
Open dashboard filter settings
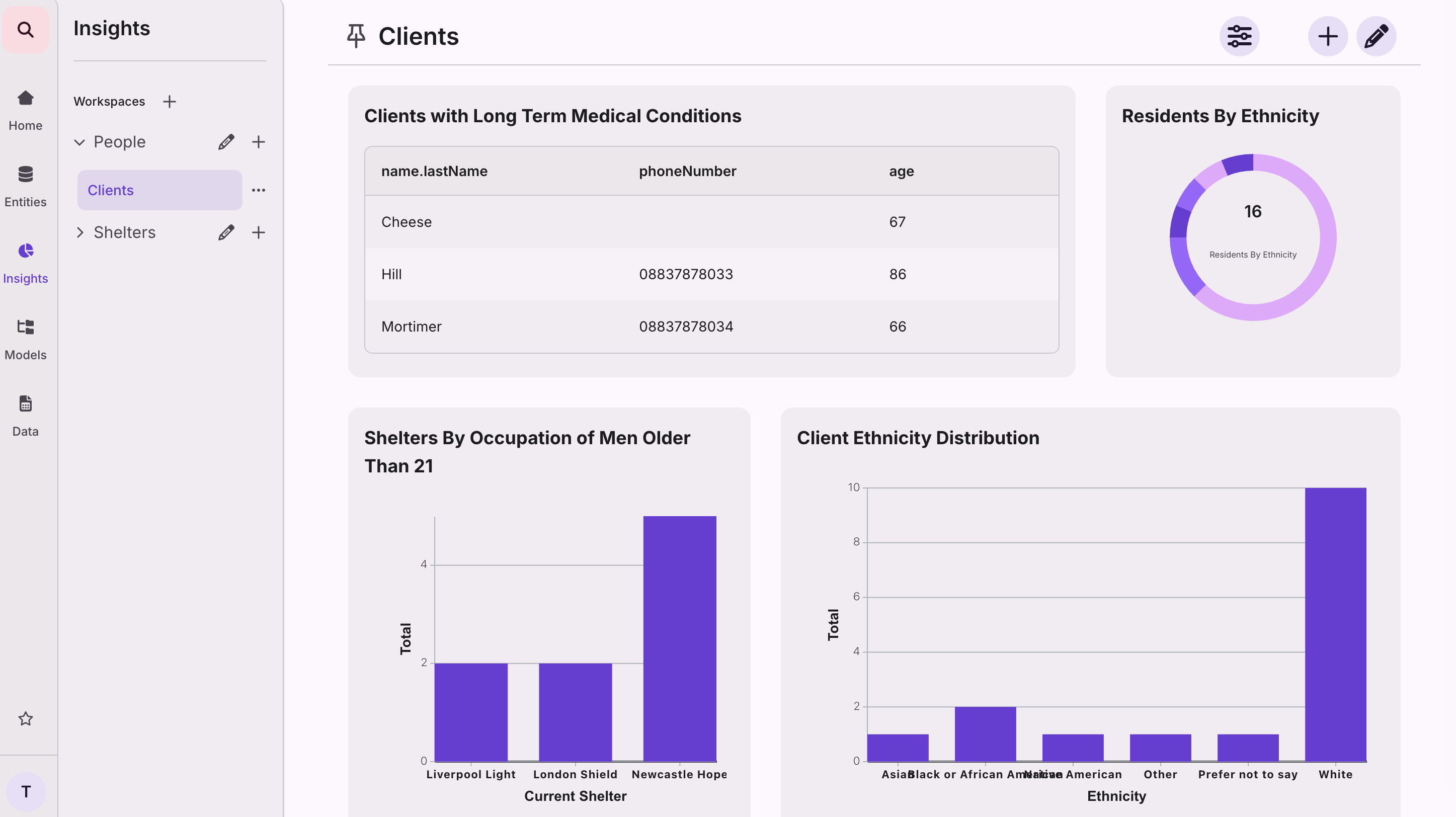(1240, 36)
